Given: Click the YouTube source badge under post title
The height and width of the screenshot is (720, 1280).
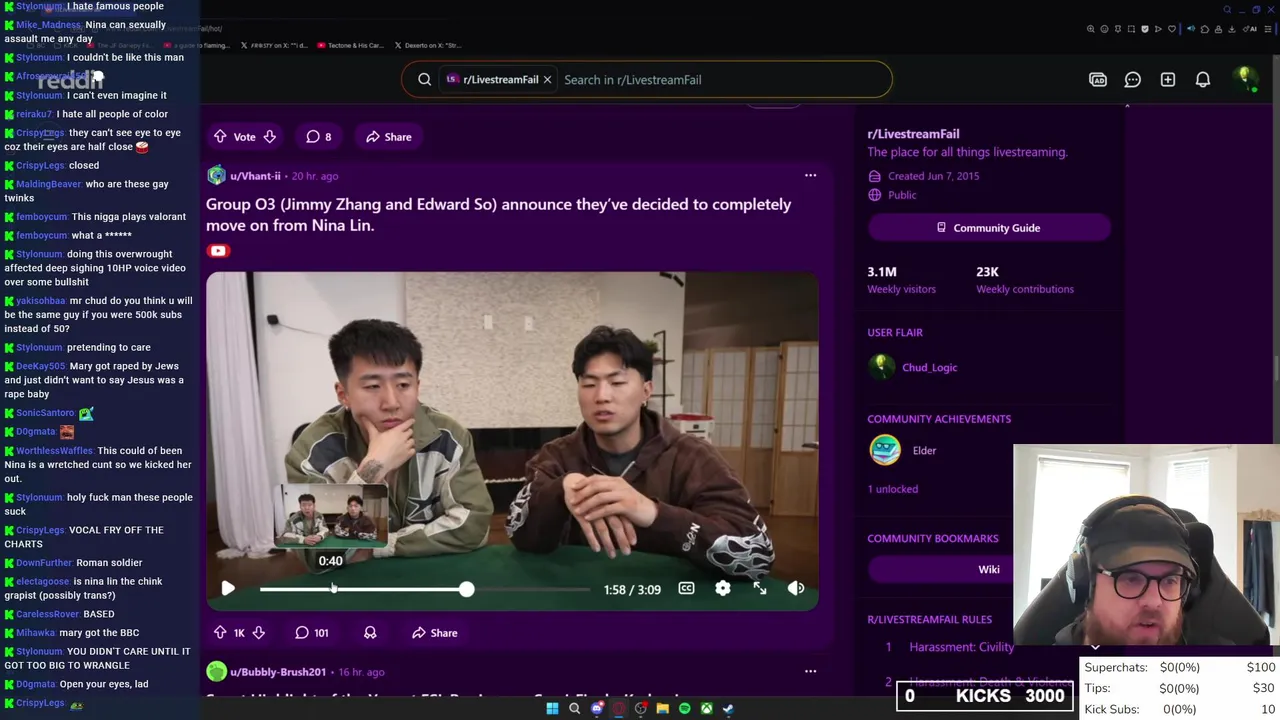Looking at the screenshot, I should (x=218, y=251).
